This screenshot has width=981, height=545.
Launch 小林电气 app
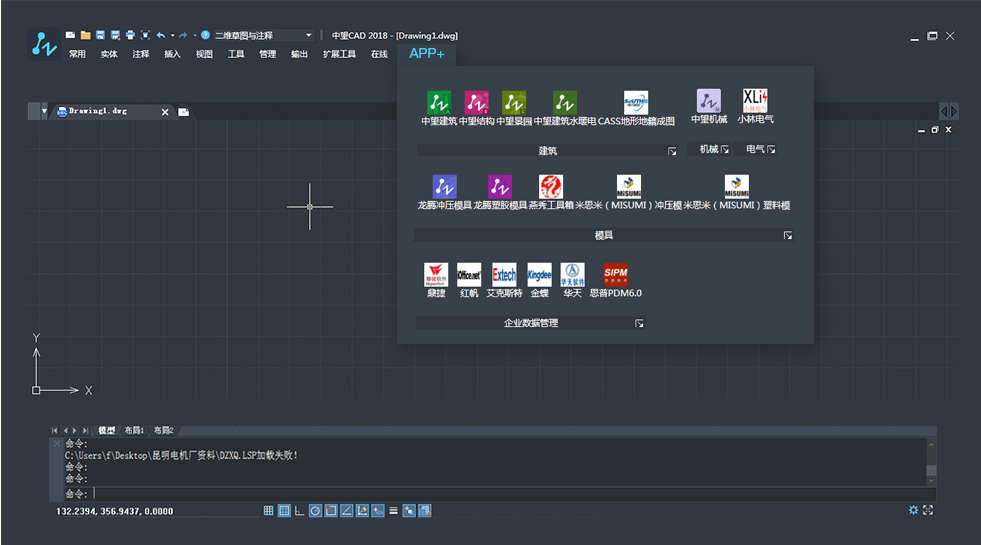pos(755,106)
